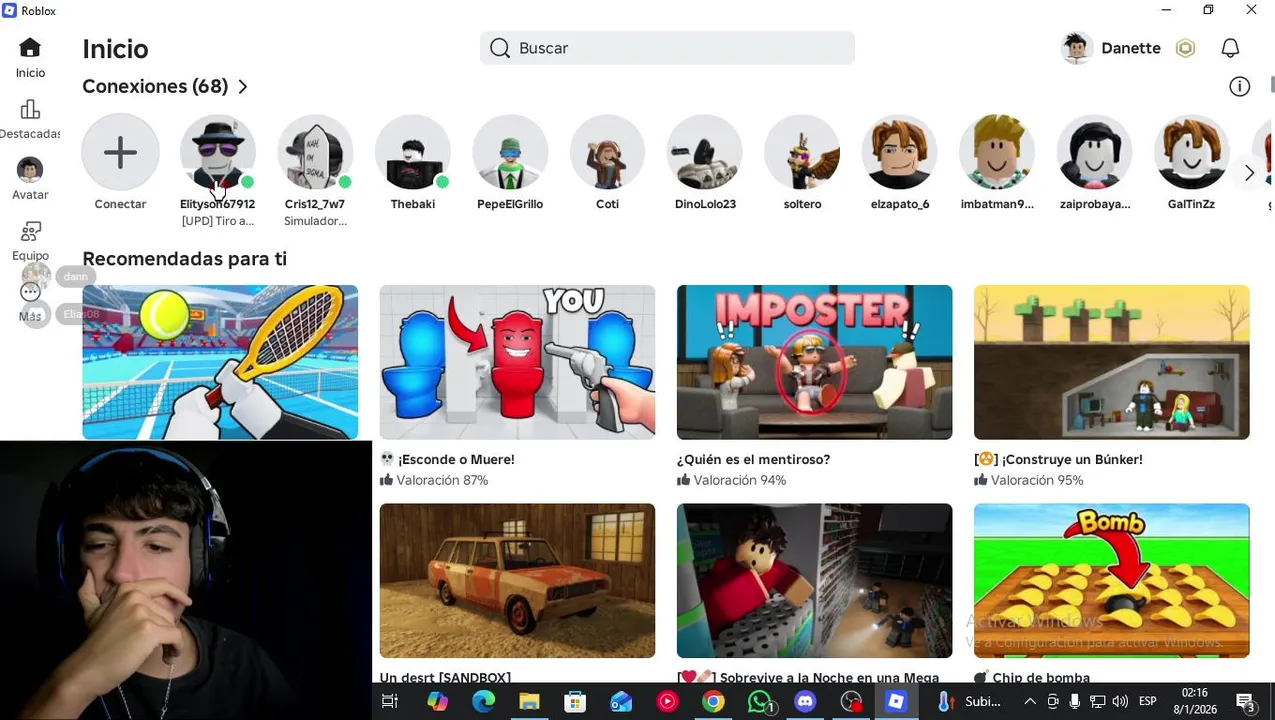Click the 'Valoración 94%' rating text
The height and width of the screenshot is (720, 1275).
[x=740, y=481]
